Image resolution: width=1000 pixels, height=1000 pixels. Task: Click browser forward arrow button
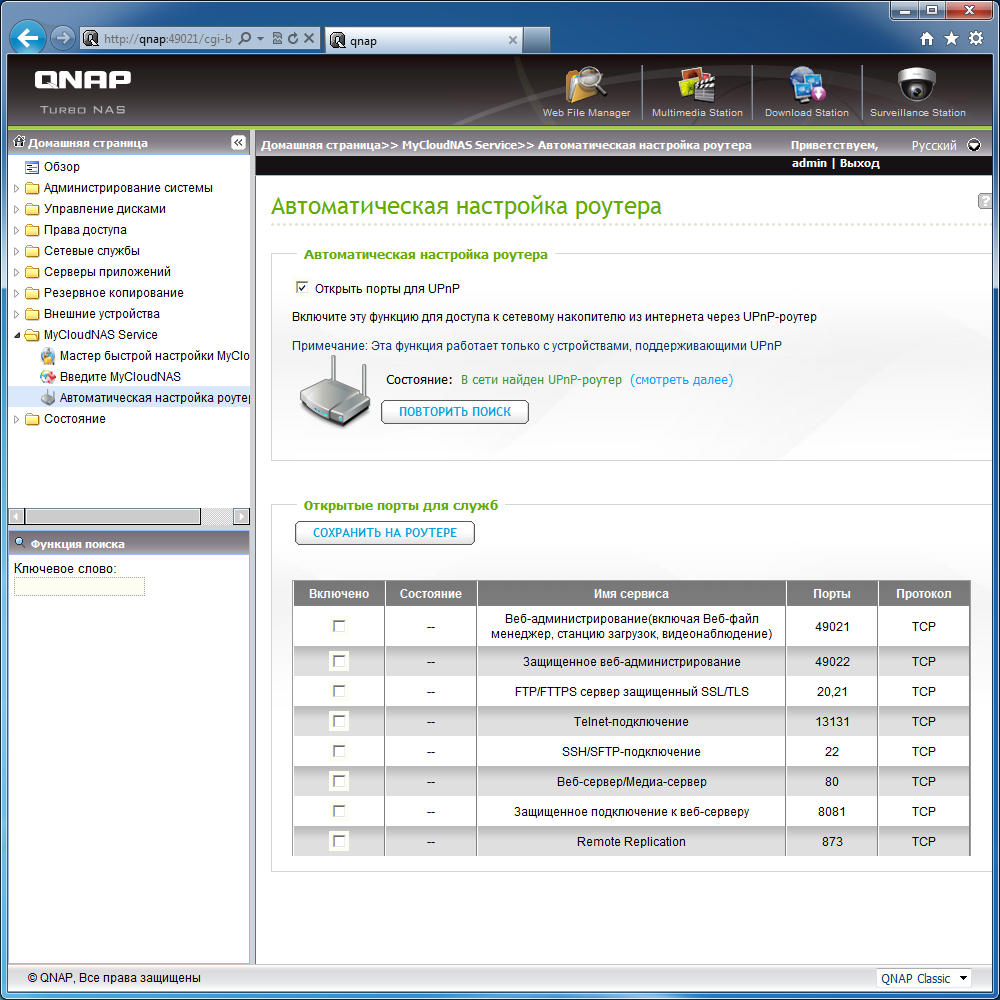62,39
